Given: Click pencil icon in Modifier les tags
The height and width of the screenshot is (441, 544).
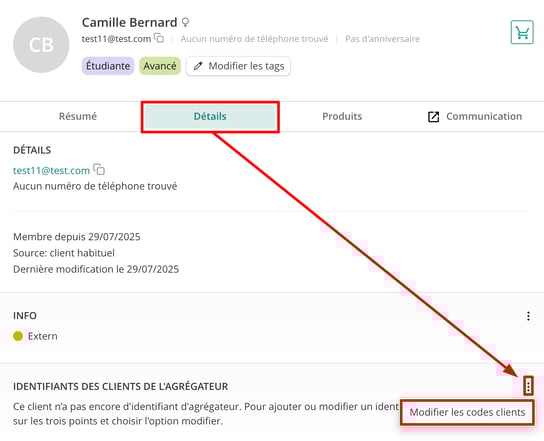Looking at the screenshot, I should pos(198,66).
